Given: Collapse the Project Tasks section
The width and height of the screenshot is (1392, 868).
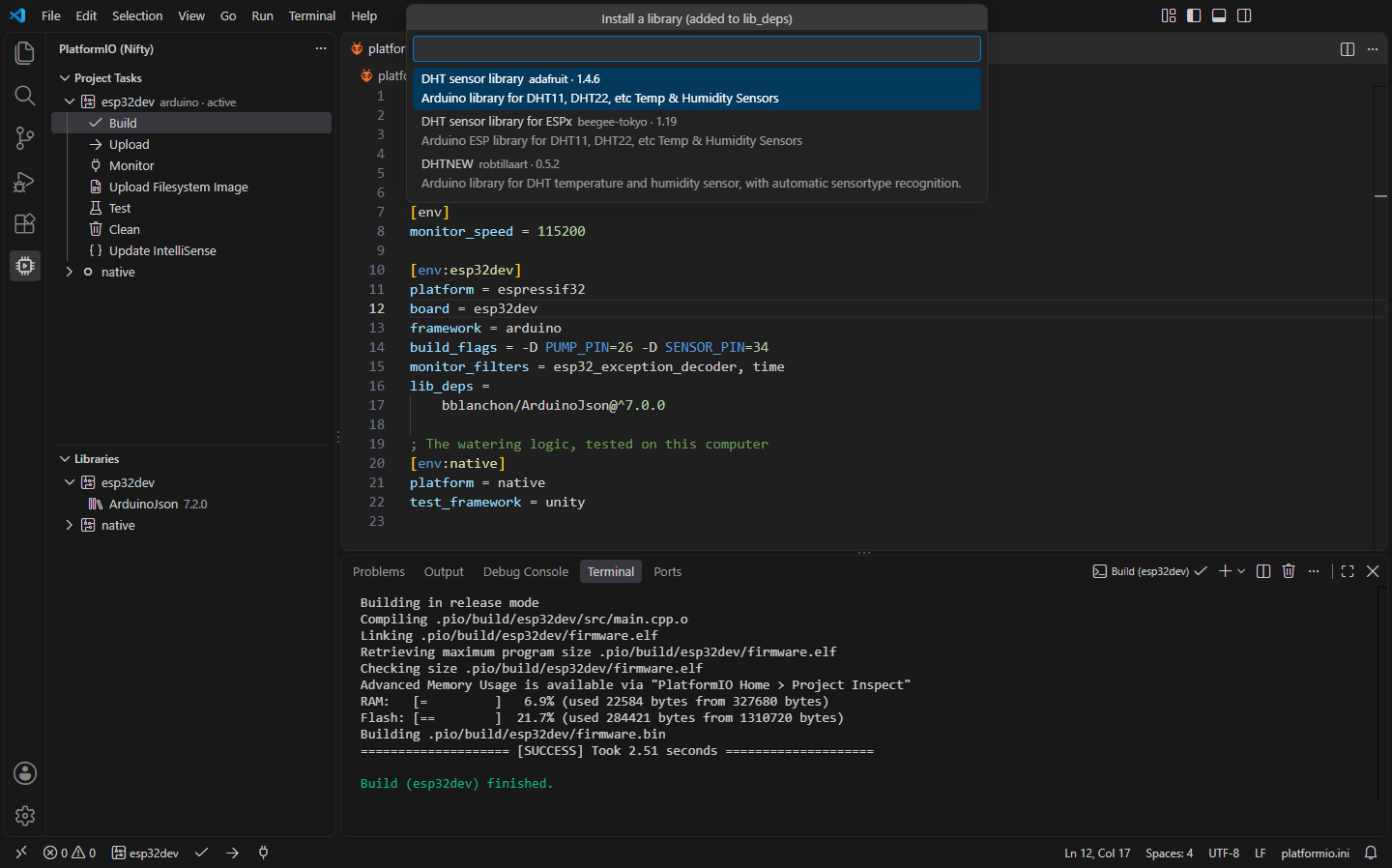Looking at the screenshot, I should pos(65,78).
